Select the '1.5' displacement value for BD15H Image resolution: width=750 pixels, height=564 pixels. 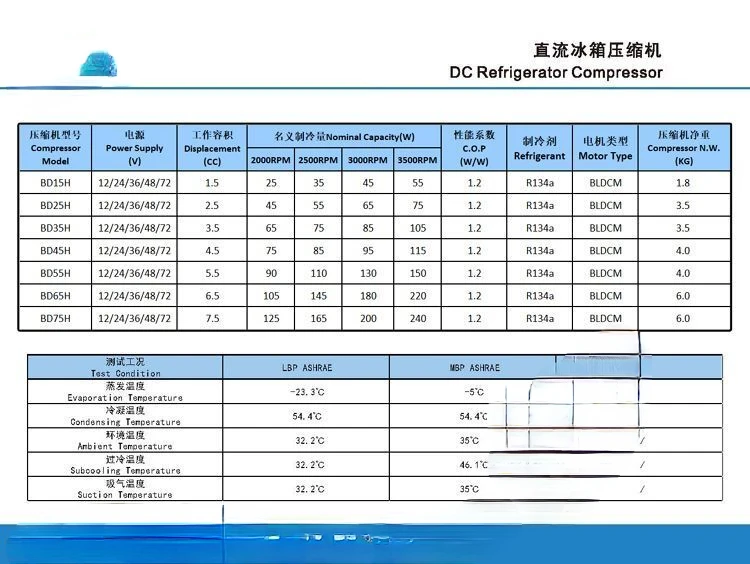212,183
